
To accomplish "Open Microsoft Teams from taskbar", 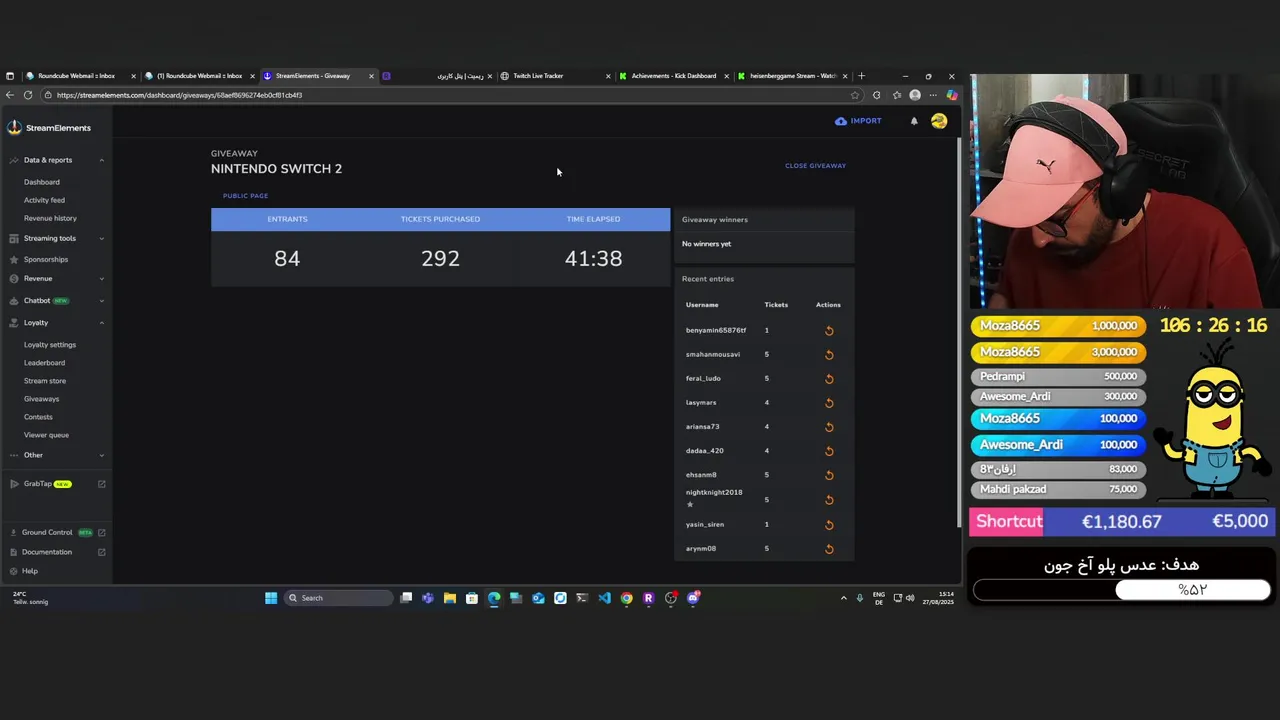I will click(428, 598).
